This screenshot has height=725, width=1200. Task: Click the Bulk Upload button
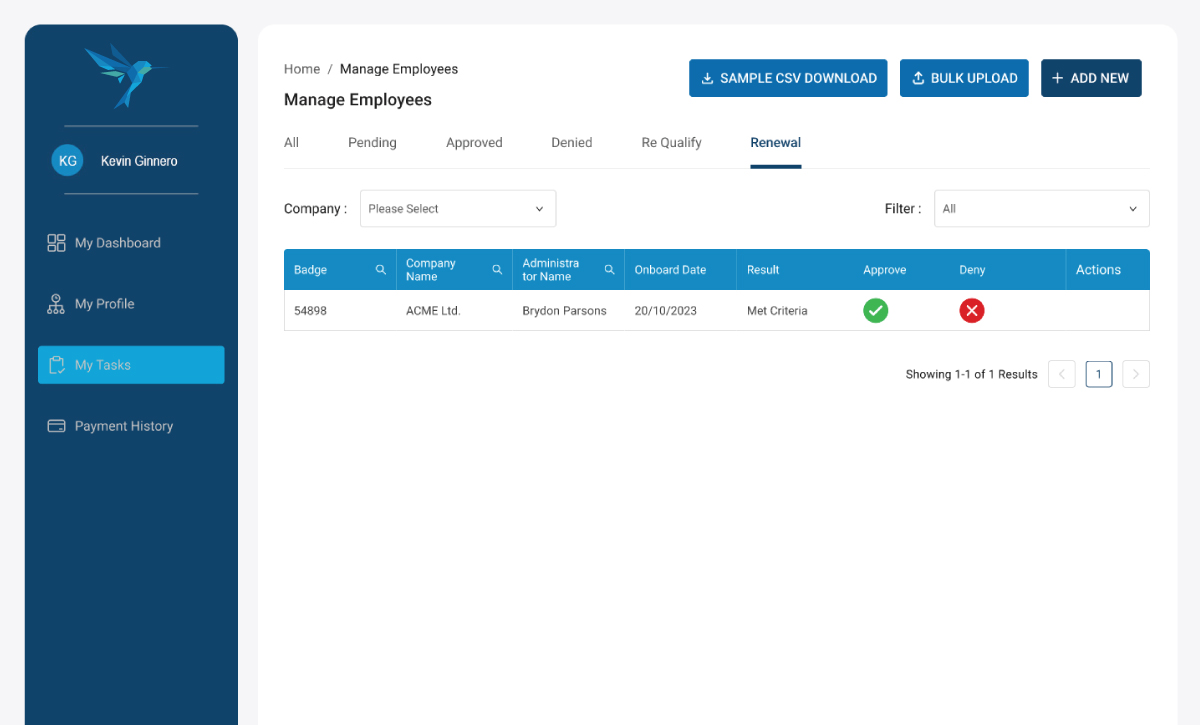[964, 78]
